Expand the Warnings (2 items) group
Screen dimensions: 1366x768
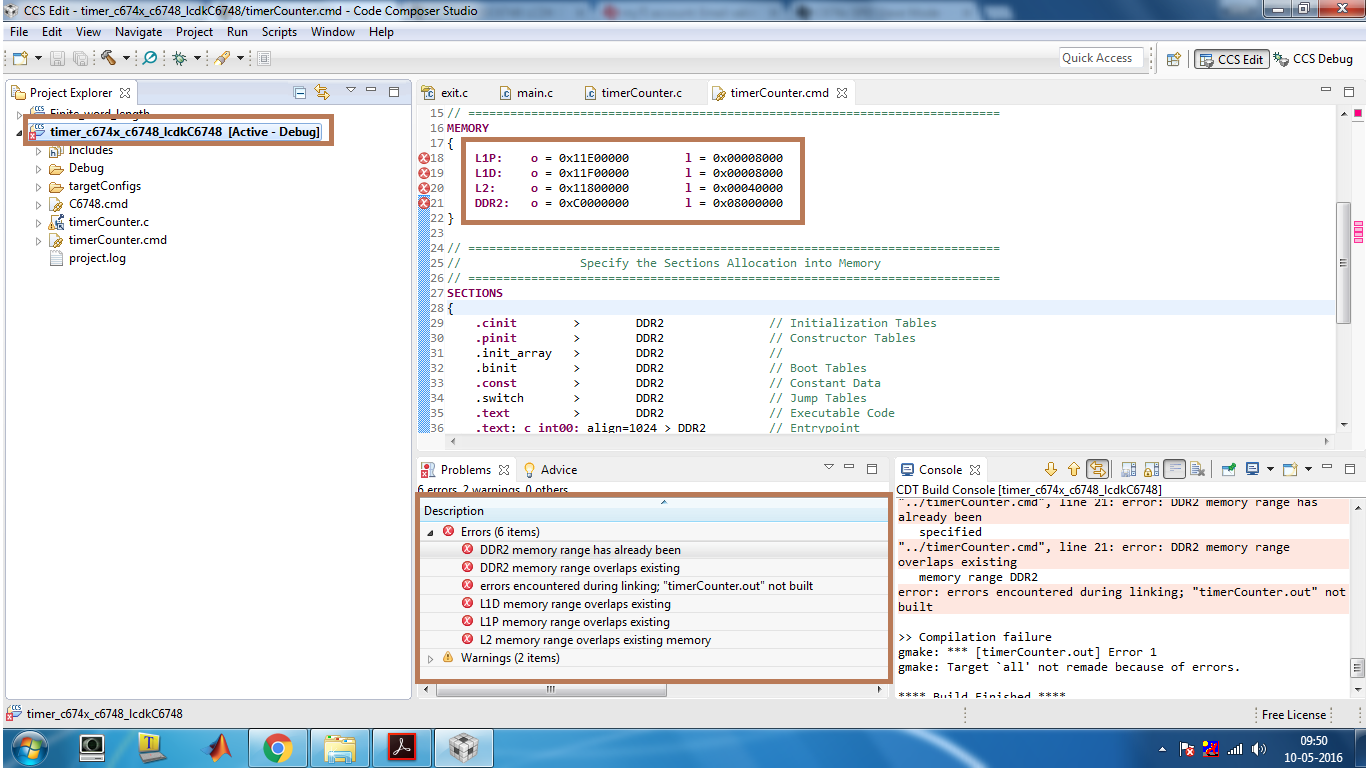[431, 658]
